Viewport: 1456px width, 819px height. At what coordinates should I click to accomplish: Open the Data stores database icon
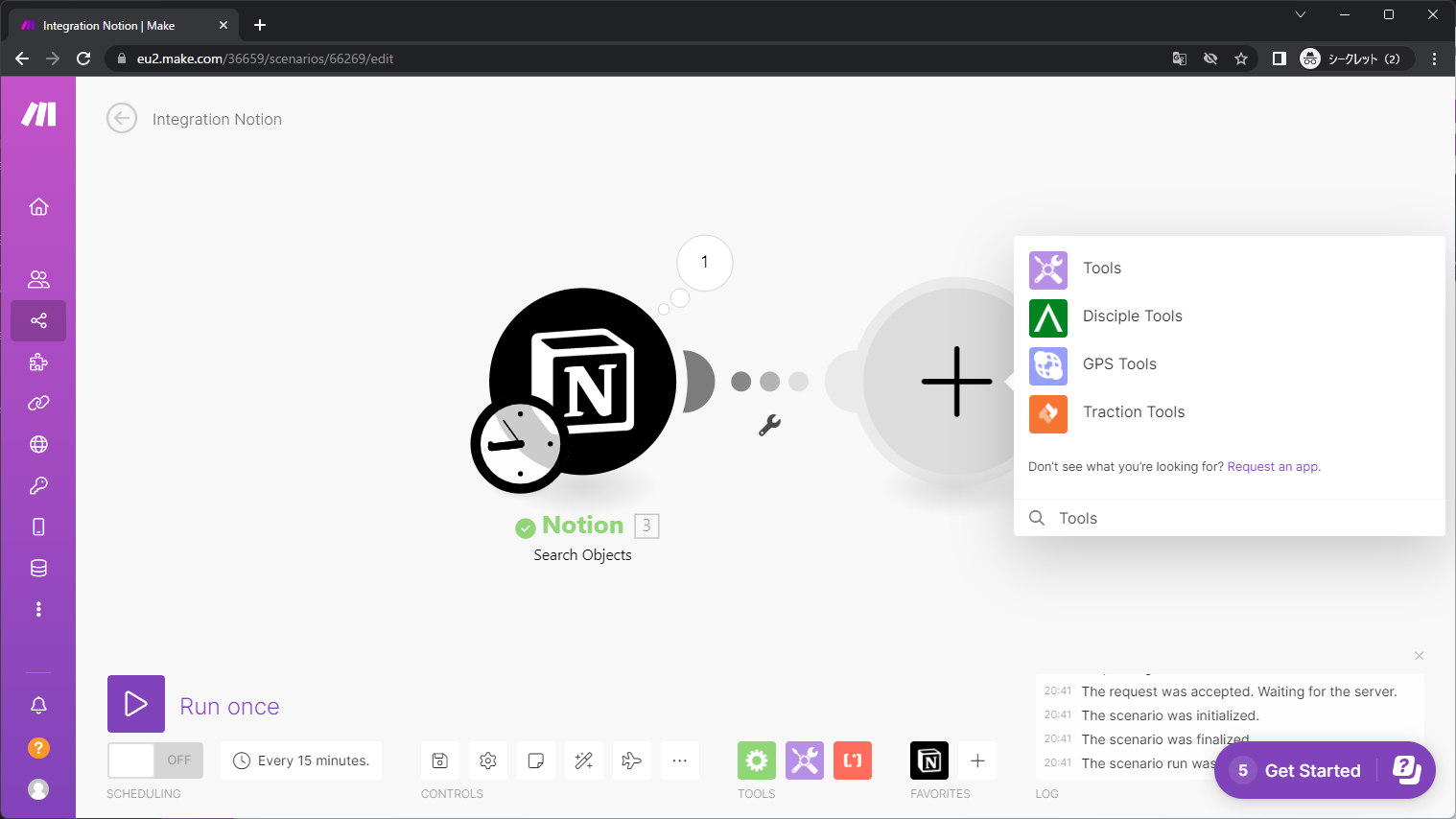coord(38,568)
